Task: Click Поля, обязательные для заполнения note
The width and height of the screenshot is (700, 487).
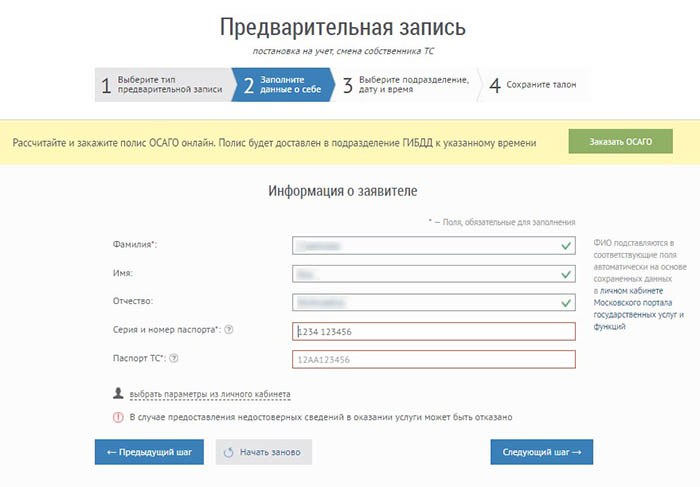Action: coord(502,222)
